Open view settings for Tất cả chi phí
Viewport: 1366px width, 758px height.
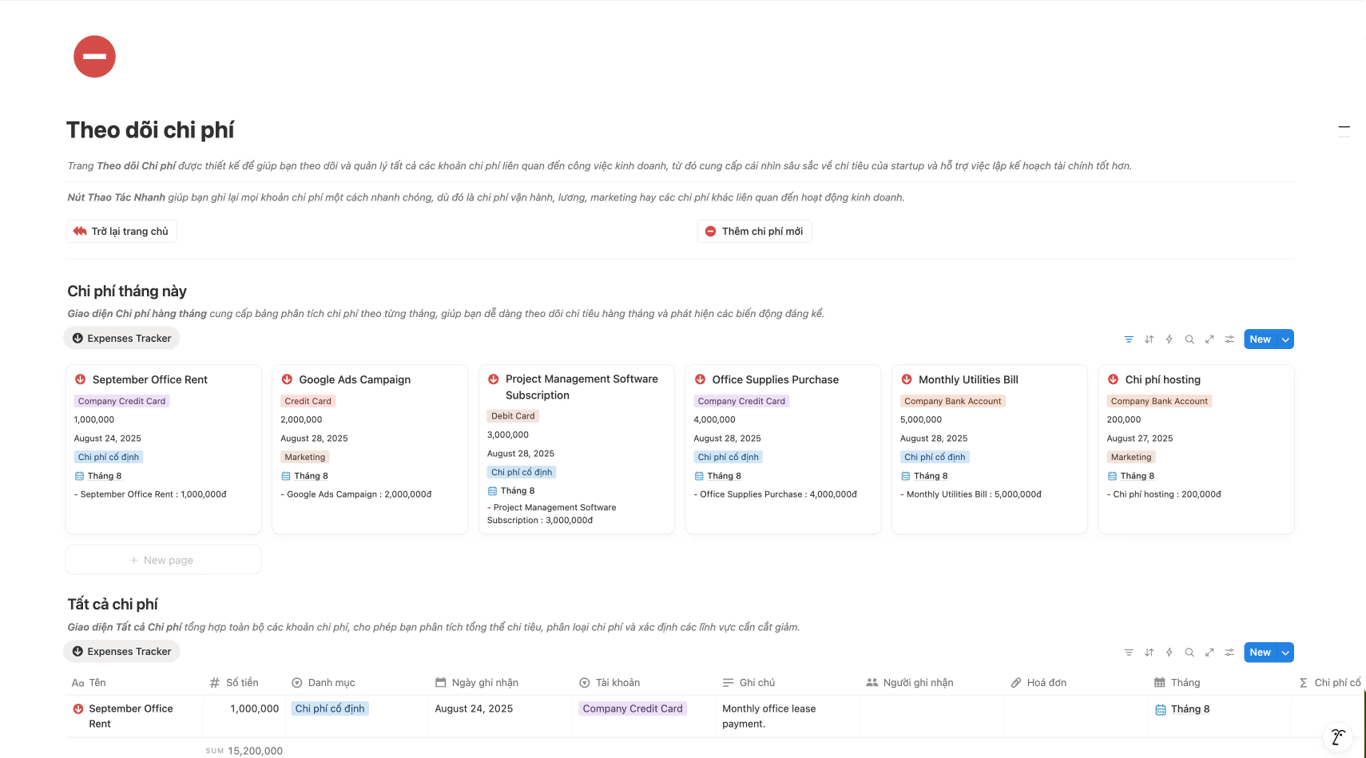click(x=1229, y=652)
